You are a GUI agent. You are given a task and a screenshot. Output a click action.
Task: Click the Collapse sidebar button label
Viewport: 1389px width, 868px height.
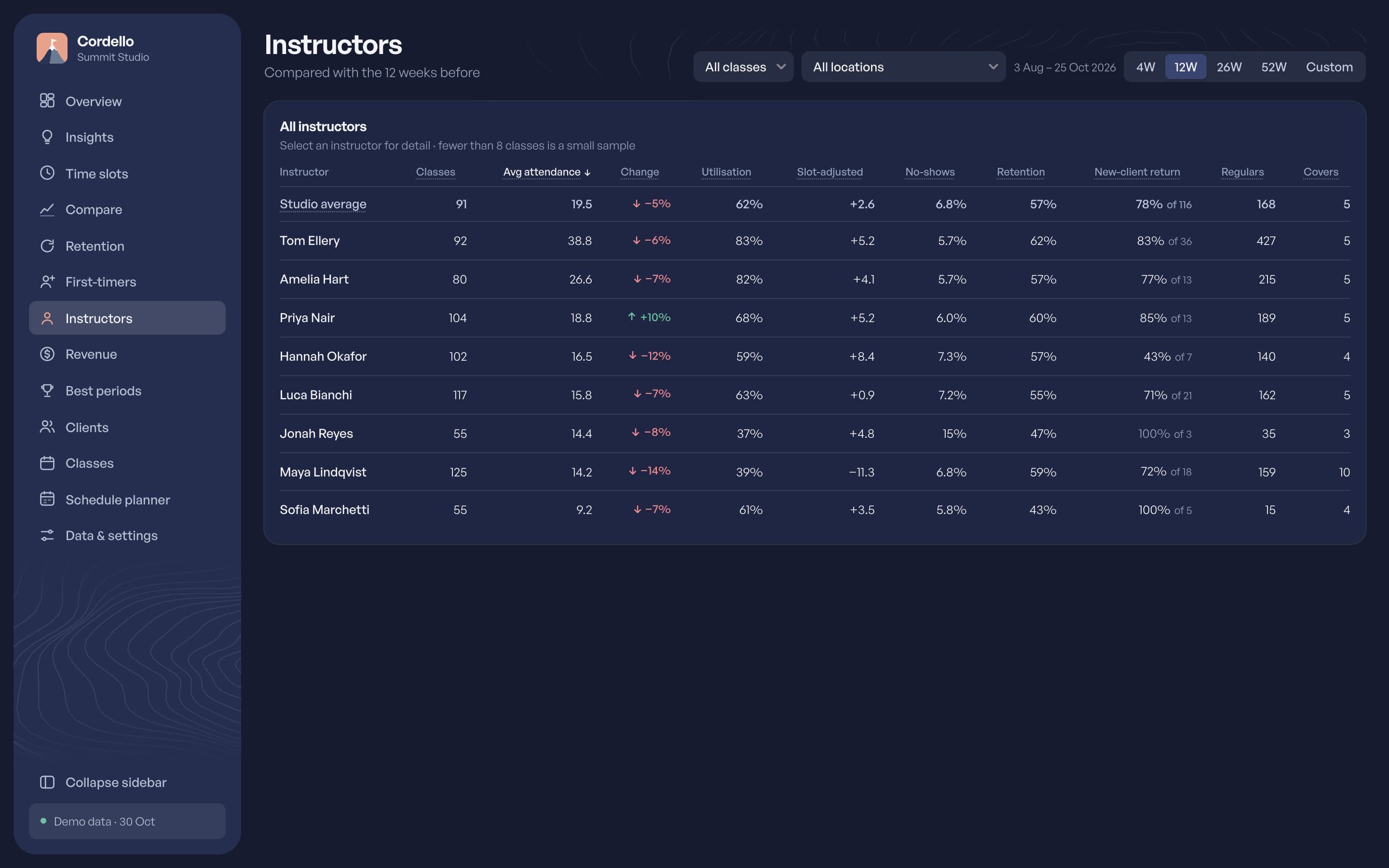(116, 782)
